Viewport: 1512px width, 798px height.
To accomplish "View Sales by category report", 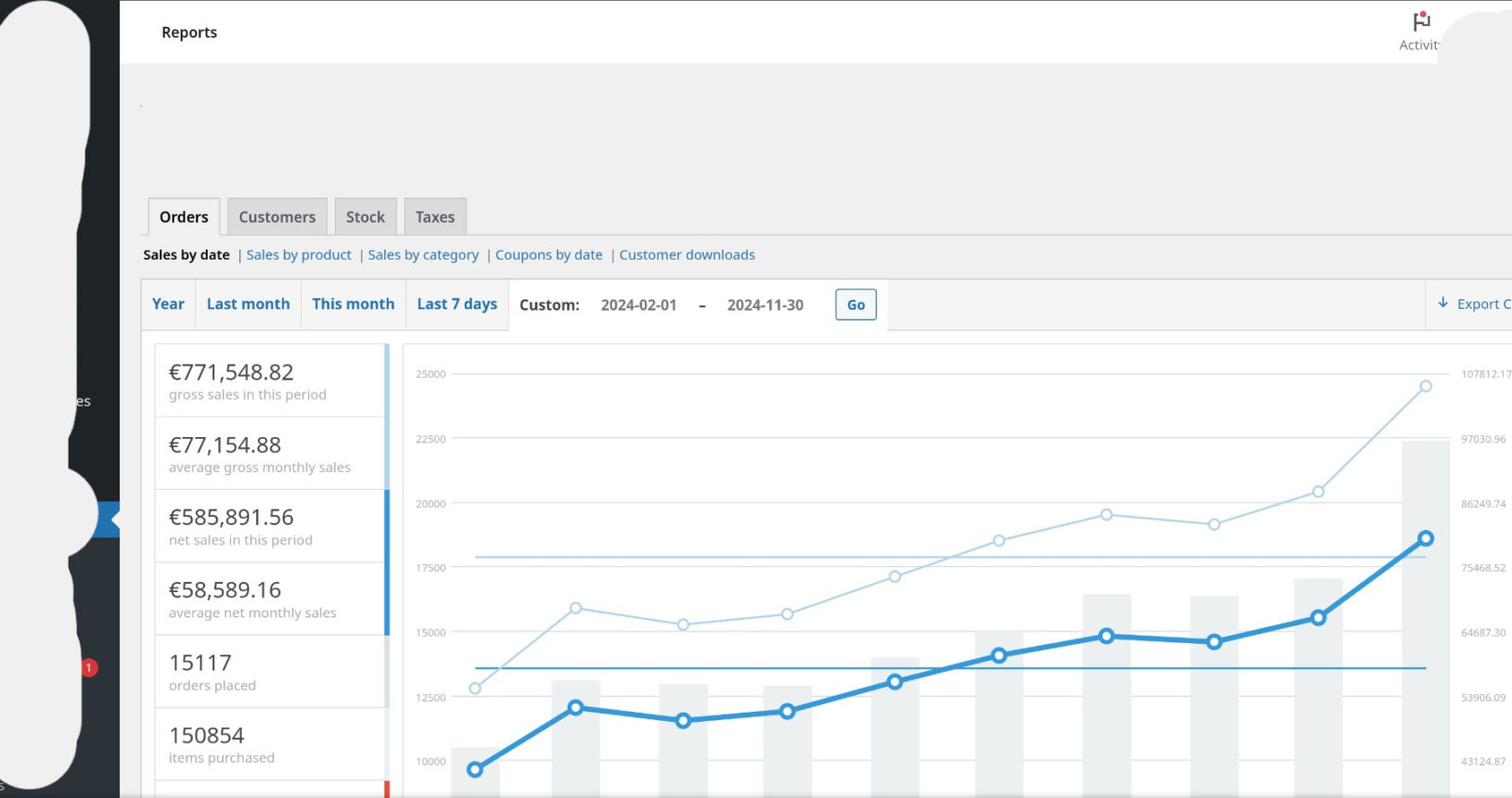I will [x=423, y=255].
